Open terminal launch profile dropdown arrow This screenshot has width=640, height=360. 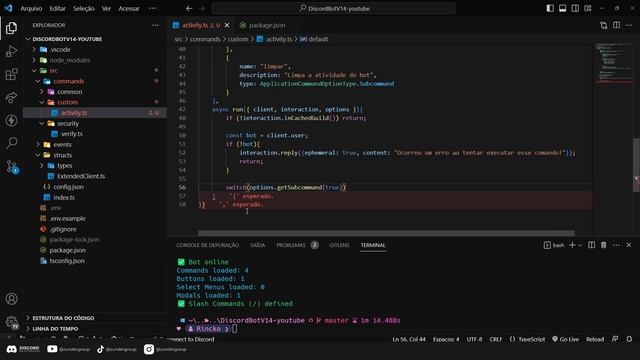click(x=580, y=245)
